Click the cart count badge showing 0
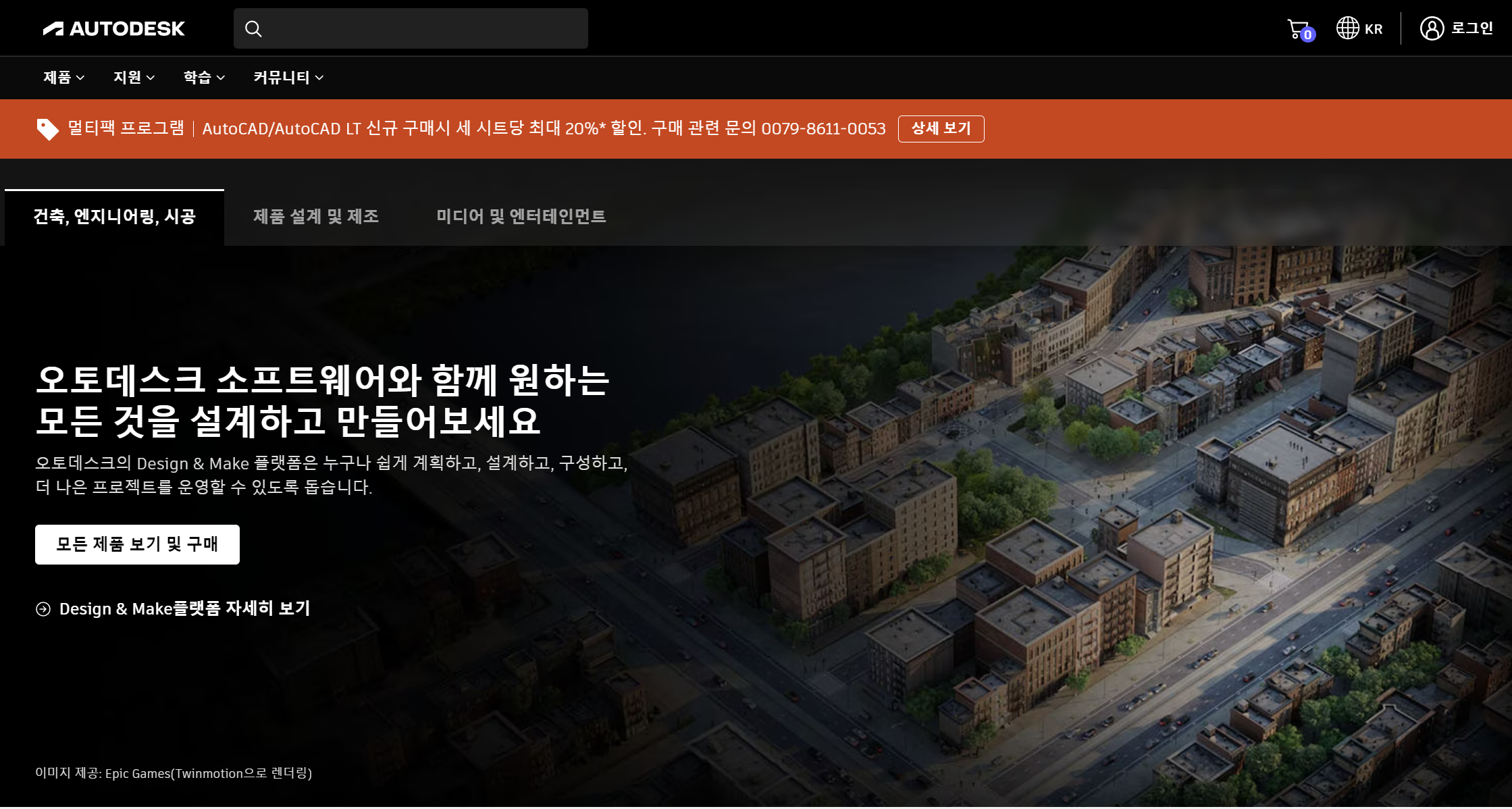Screen dimensions: 1512x809 point(1308,35)
